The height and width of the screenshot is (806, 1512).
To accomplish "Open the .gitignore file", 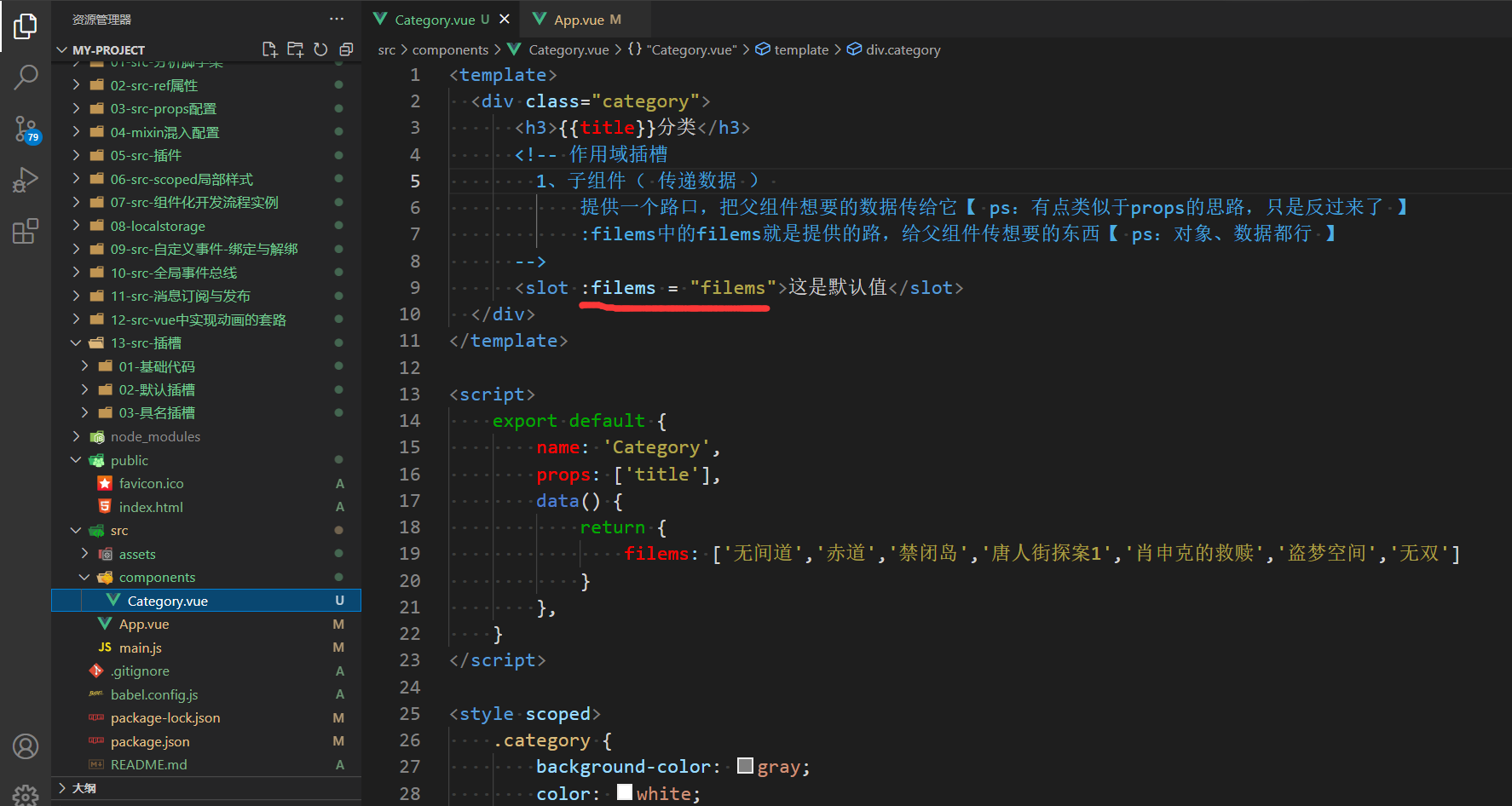I will (206, 671).
